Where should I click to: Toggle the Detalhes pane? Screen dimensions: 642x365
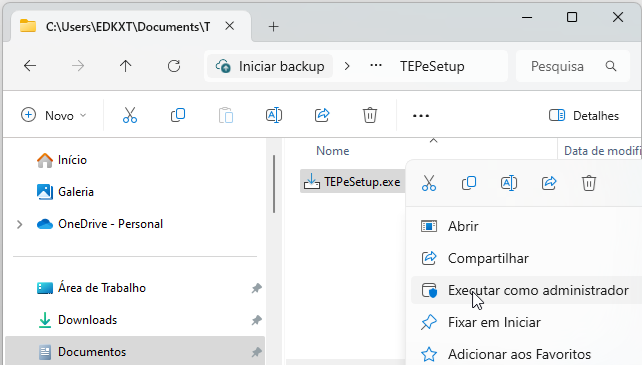pos(584,116)
